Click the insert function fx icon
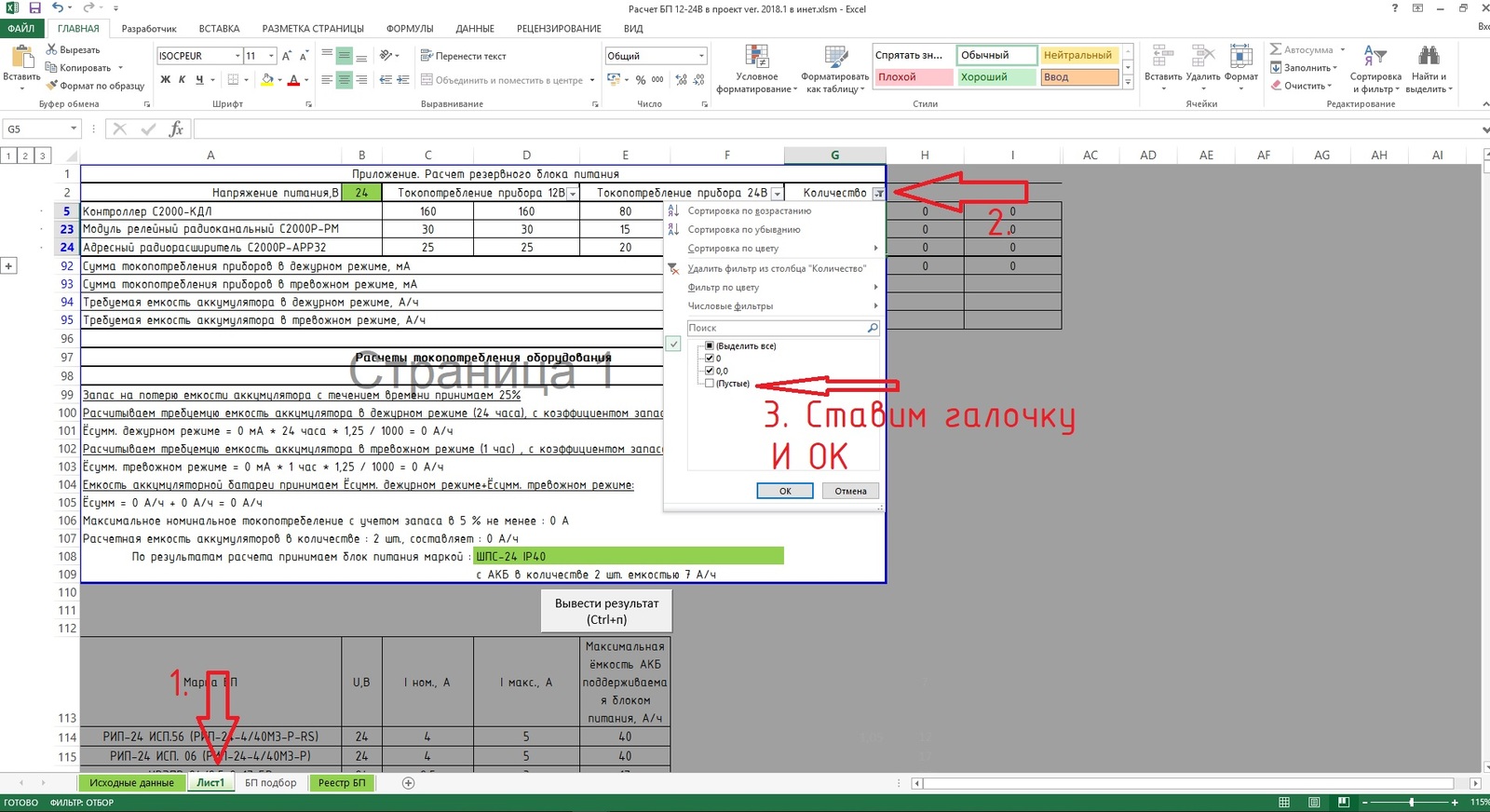Image resolution: width=1490 pixels, height=812 pixels. (176, 129)
